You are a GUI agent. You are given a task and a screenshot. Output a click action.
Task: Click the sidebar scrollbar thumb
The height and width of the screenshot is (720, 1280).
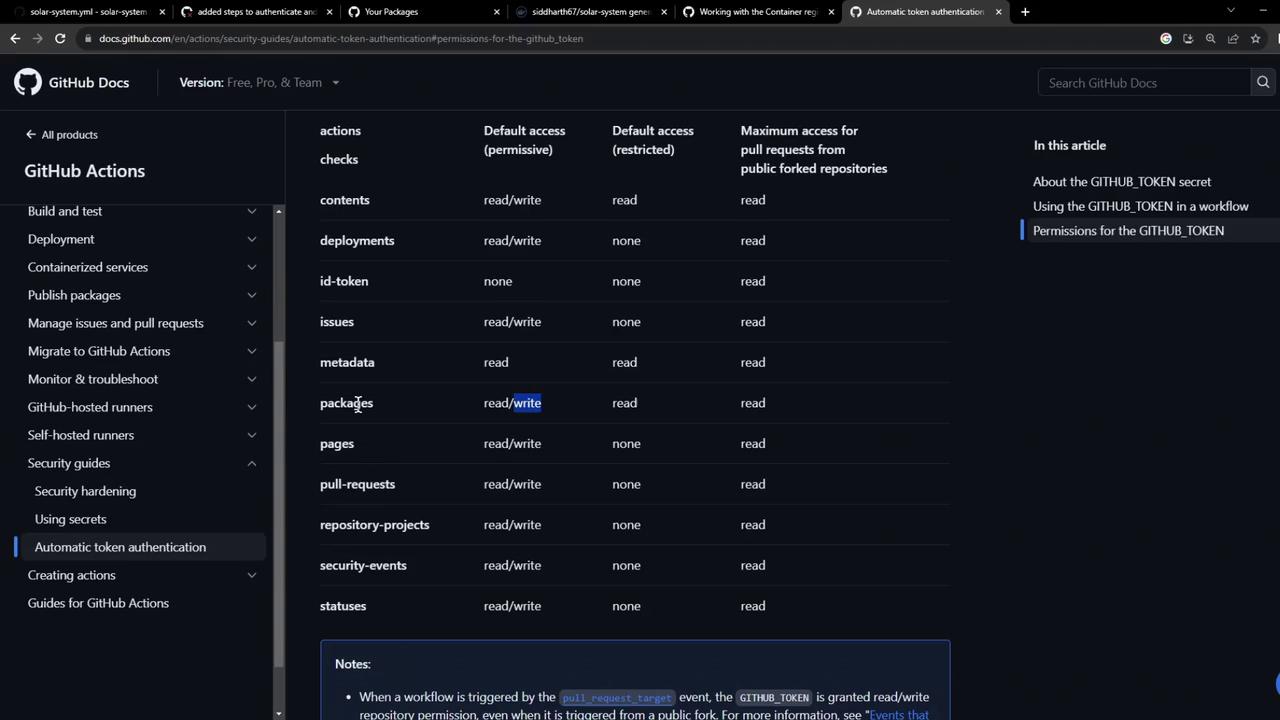tap(278, 504)
